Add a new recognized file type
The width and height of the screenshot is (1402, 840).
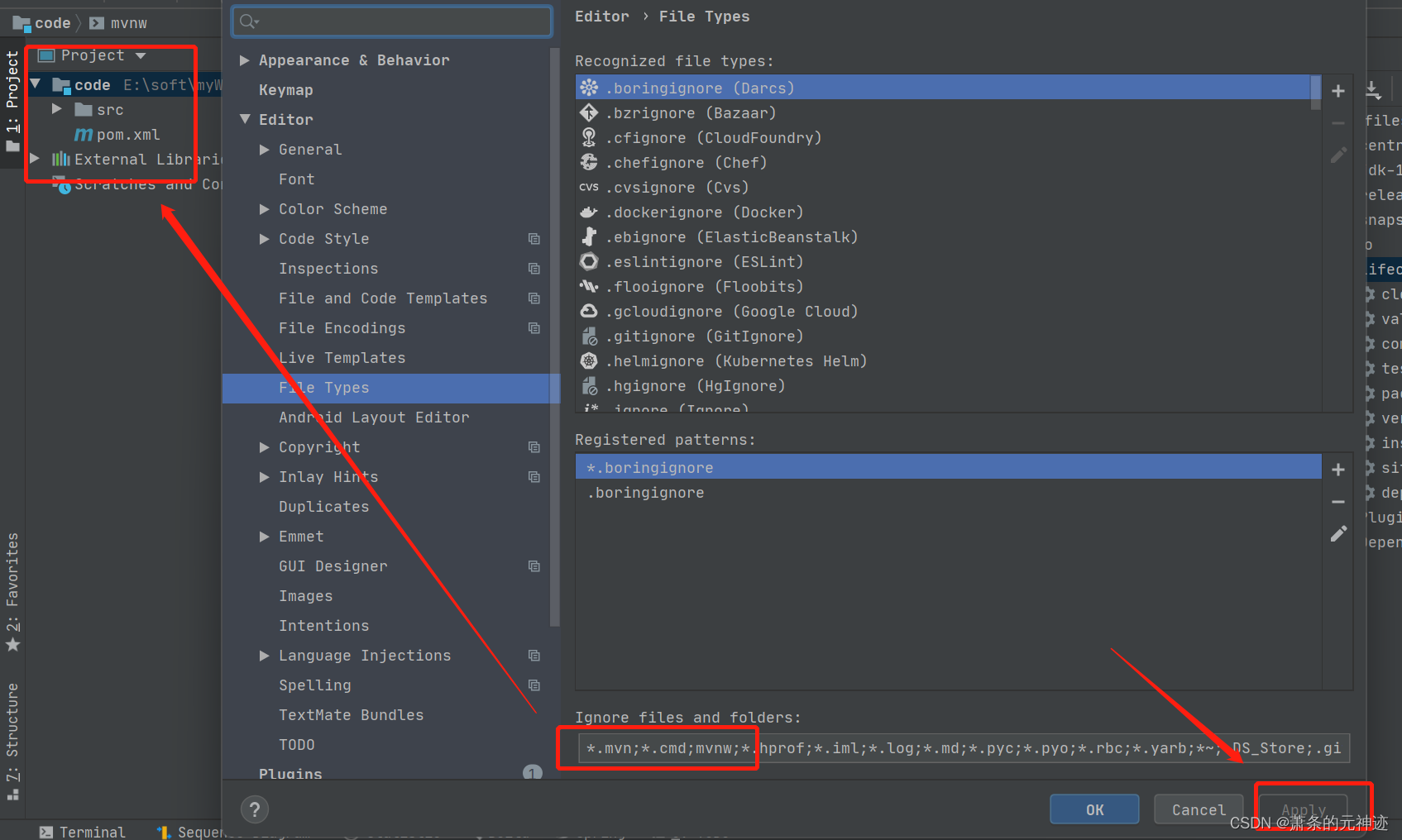(1337, 91)
